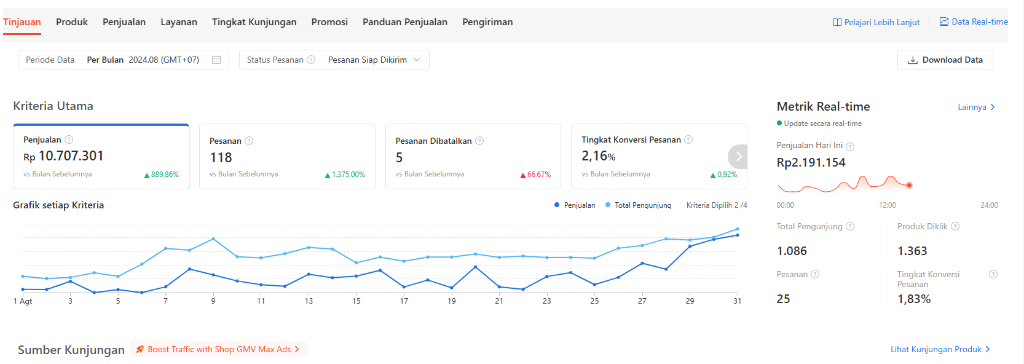Click the 1.363 Produk Diklik value
Image resolution: width=1024 pixels, height=364 pixels.
912,251
